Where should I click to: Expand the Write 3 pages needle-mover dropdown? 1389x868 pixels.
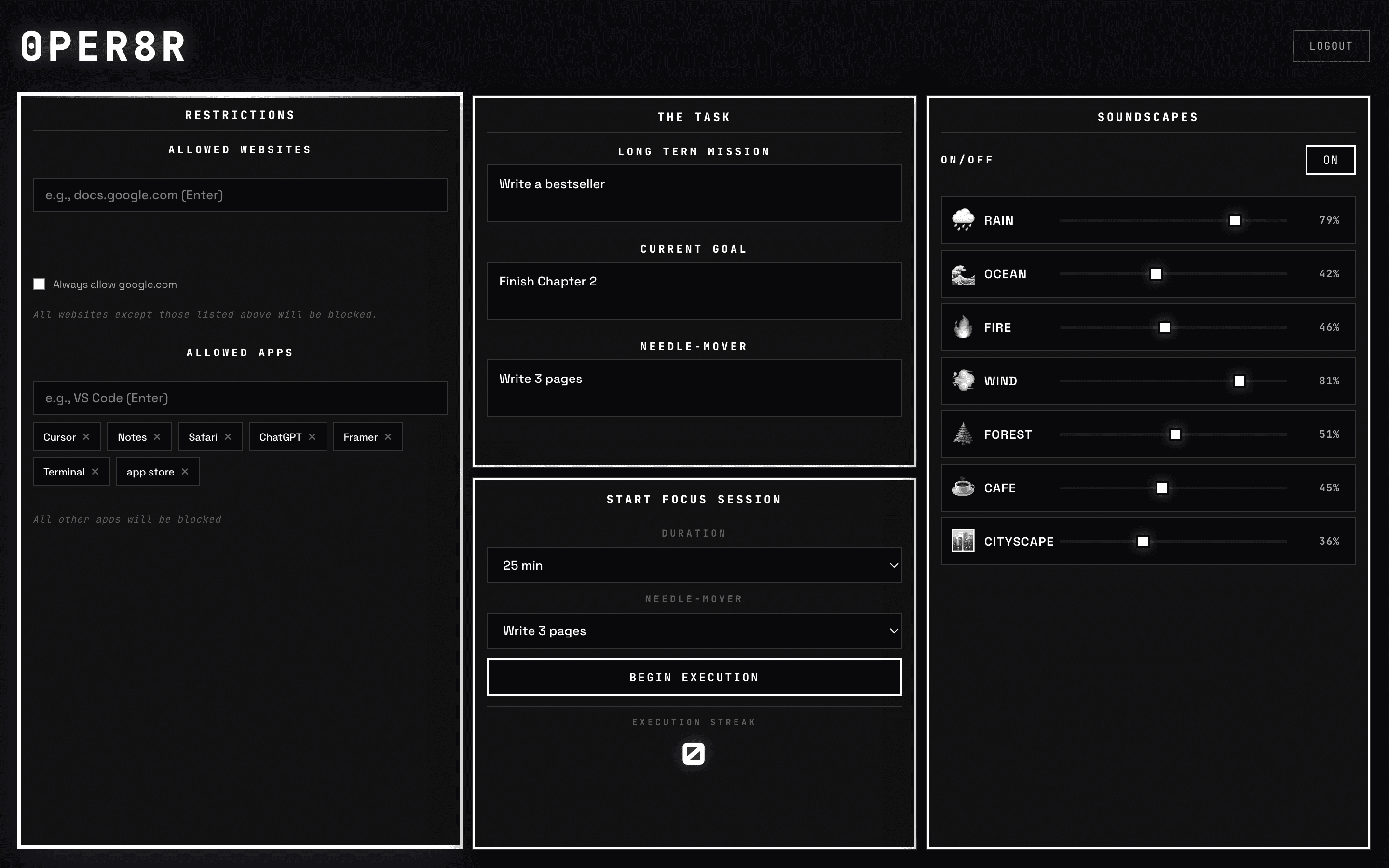point(694,630)
